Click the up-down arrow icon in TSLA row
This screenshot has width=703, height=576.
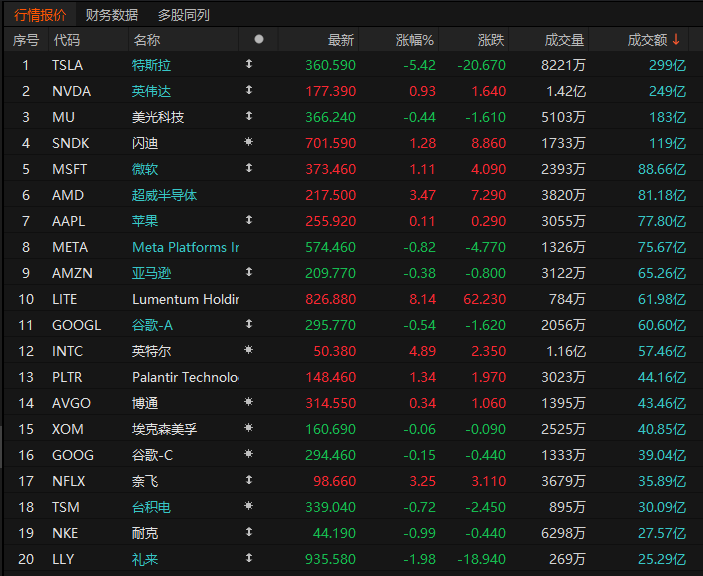[249, 64]
